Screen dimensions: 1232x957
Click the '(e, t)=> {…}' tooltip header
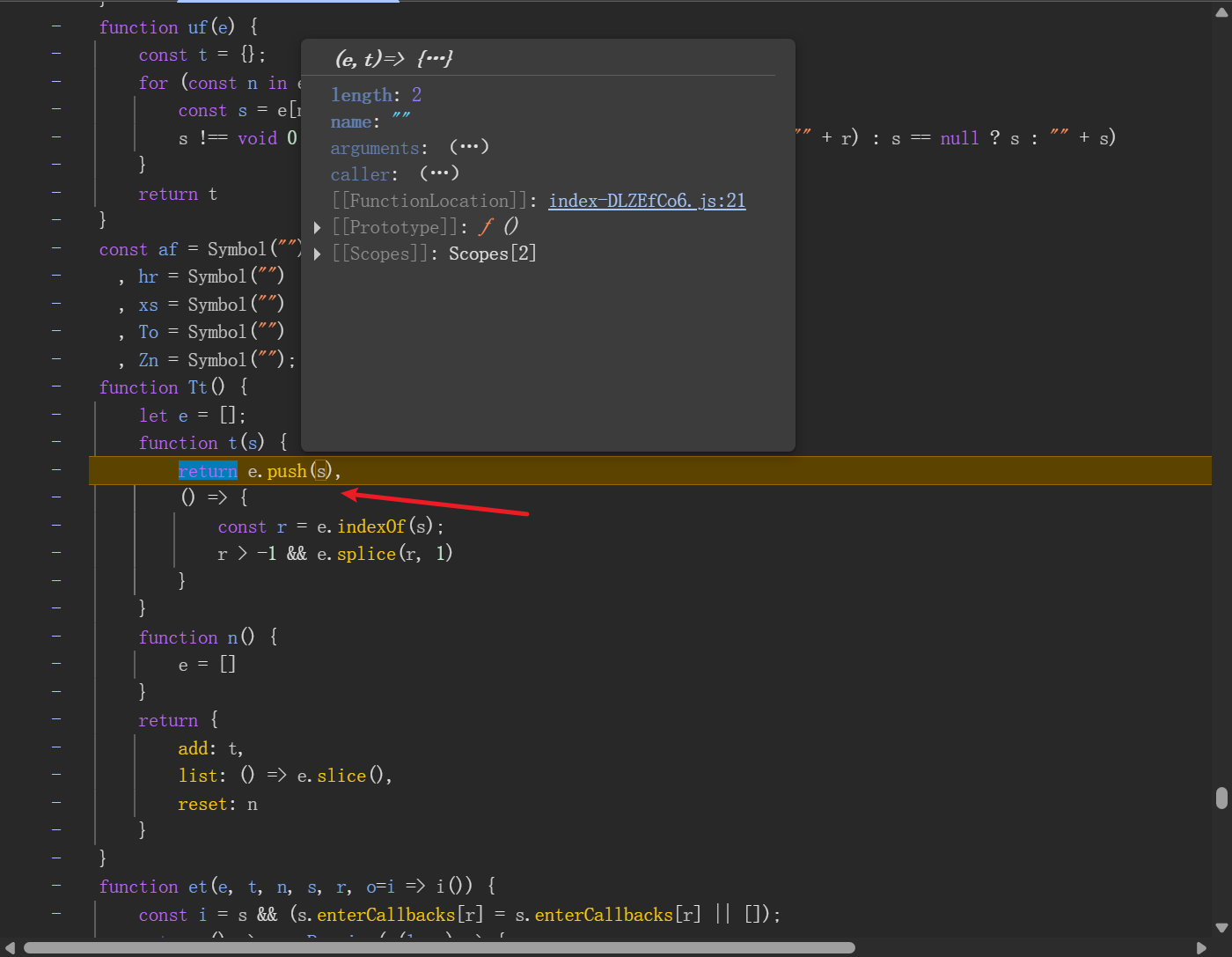point(393,59)
